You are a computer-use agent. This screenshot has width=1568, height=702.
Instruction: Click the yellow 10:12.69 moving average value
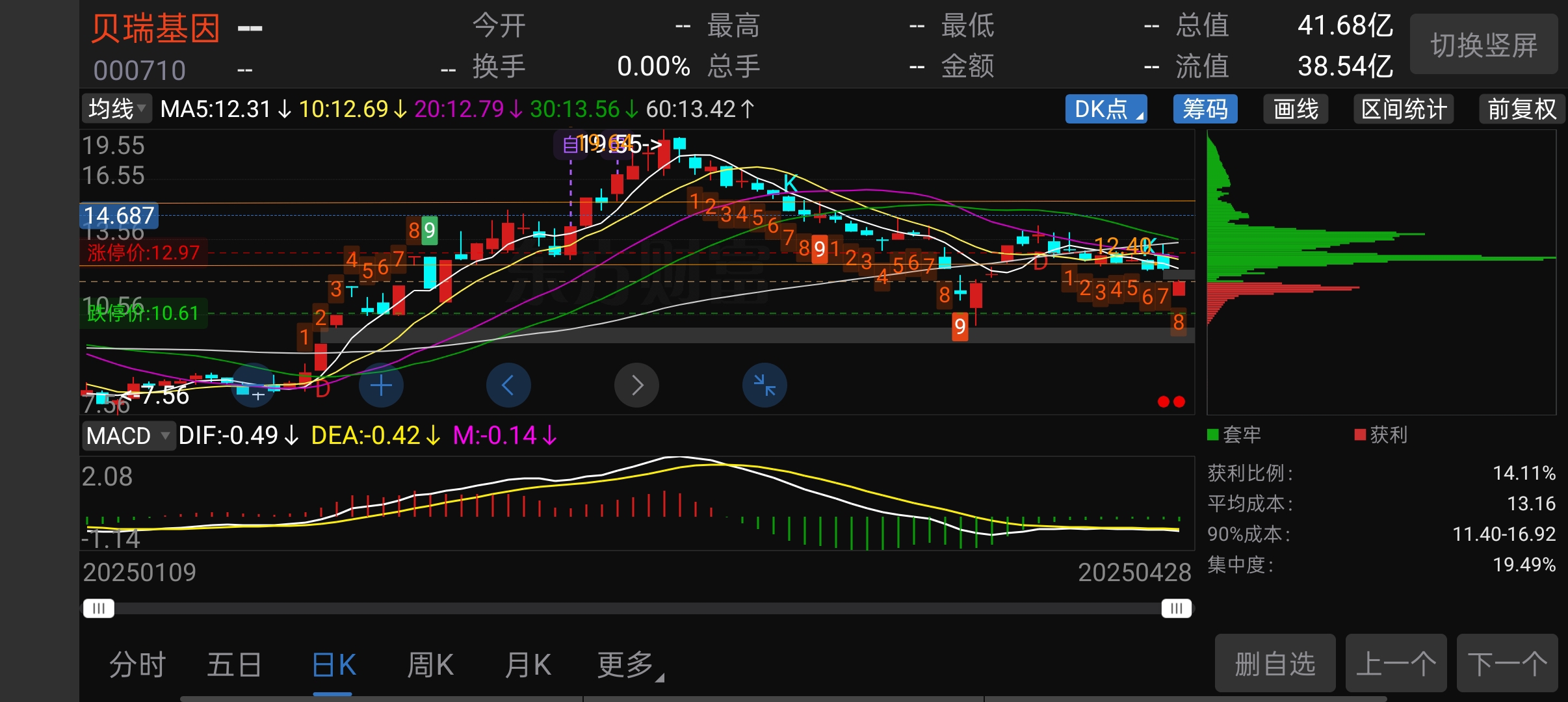point(353,109)
